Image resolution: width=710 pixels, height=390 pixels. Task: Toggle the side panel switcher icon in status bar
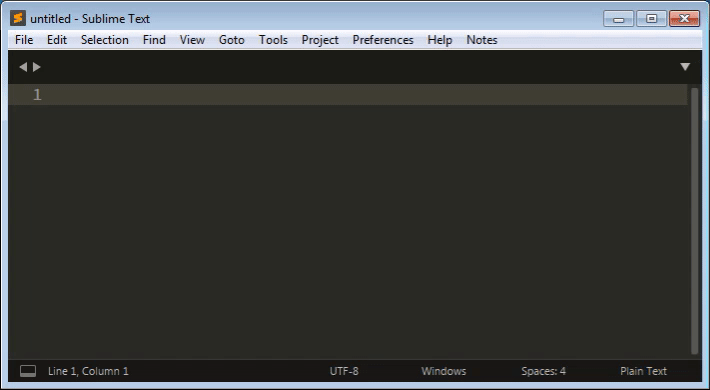[x=28, y=371]
